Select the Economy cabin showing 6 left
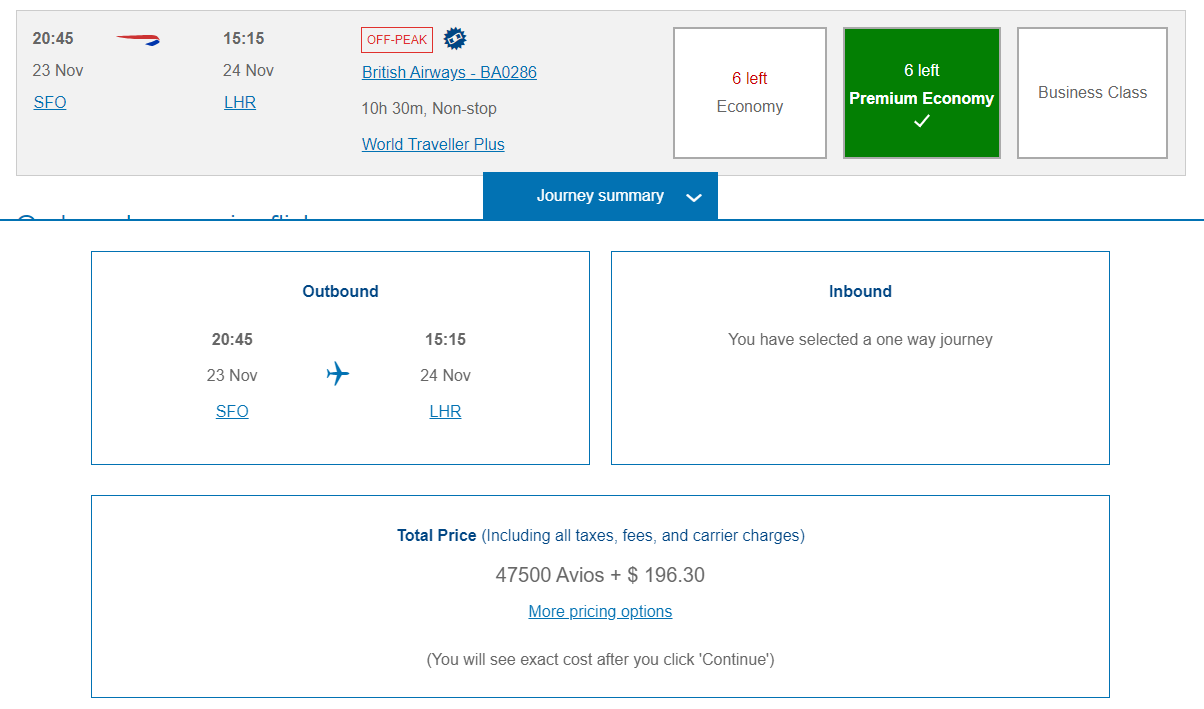 [x=749, y=92]
